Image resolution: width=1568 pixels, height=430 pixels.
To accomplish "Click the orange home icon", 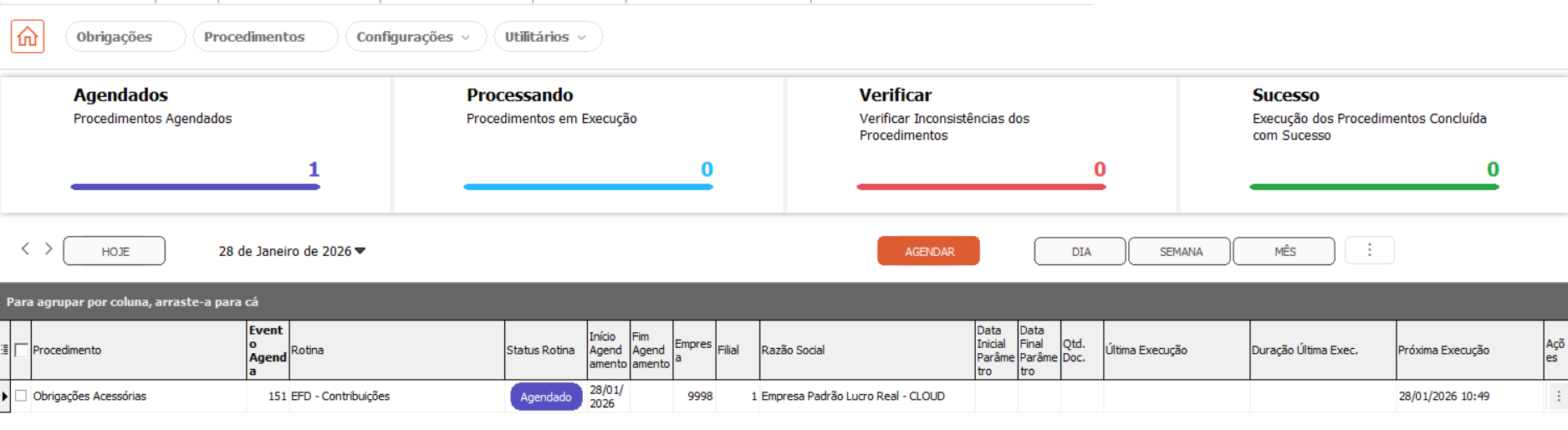I will [x=28, y=37].
